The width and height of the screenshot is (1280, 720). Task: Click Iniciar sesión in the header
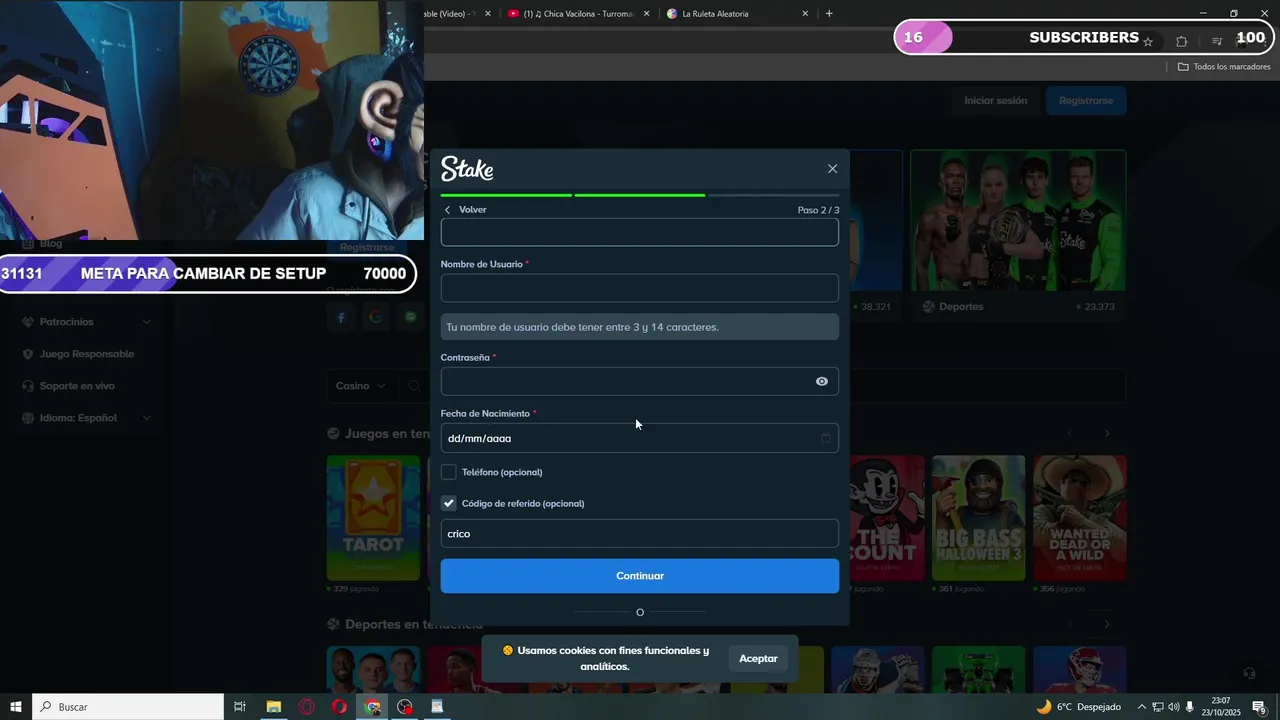[996, 101]
